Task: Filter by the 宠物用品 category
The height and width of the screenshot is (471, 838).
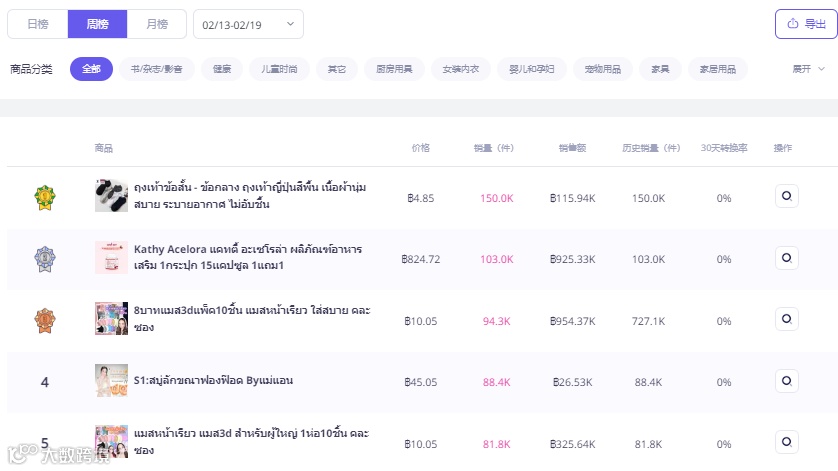Action: [x=602, y=69]
